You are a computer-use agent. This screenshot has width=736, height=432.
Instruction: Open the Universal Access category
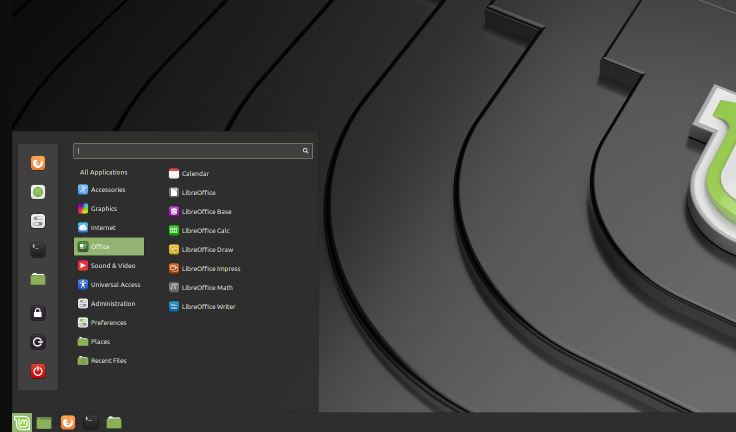click(109, 285)
